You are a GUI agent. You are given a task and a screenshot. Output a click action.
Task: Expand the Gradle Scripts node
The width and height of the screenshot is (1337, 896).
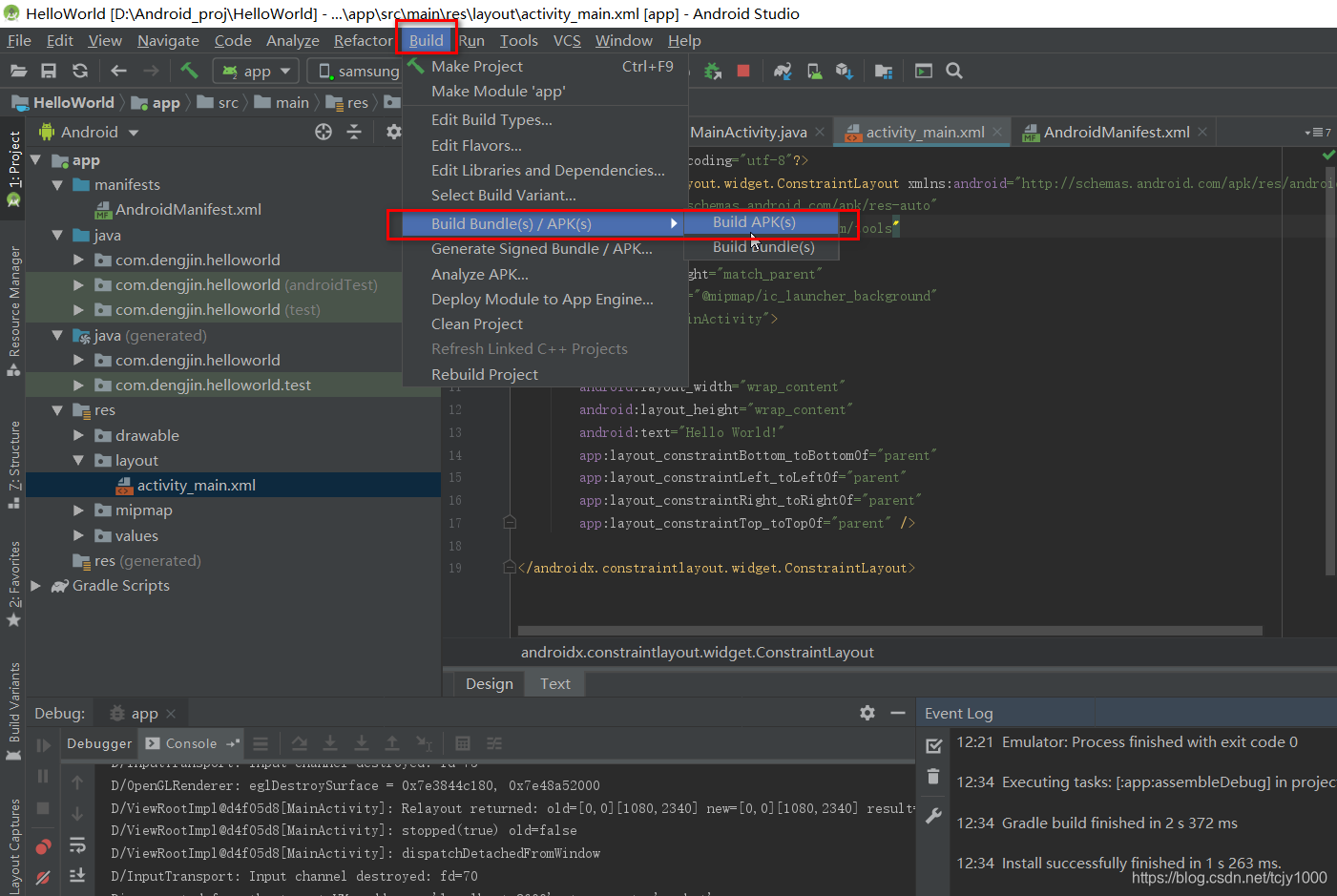(x=36, y=586)
